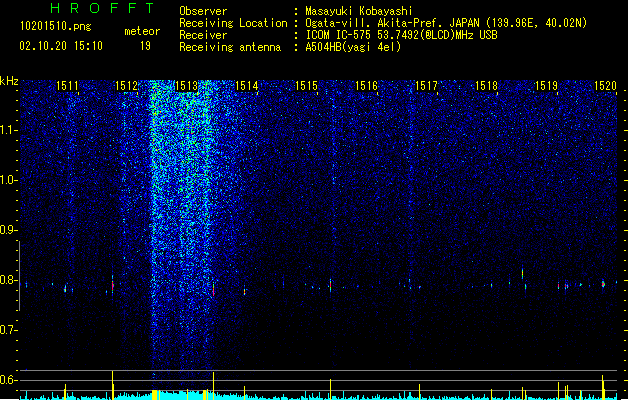Click the kHz axis unit label
The width and height of the screenshot is (629, 400).
coord(9,81)
